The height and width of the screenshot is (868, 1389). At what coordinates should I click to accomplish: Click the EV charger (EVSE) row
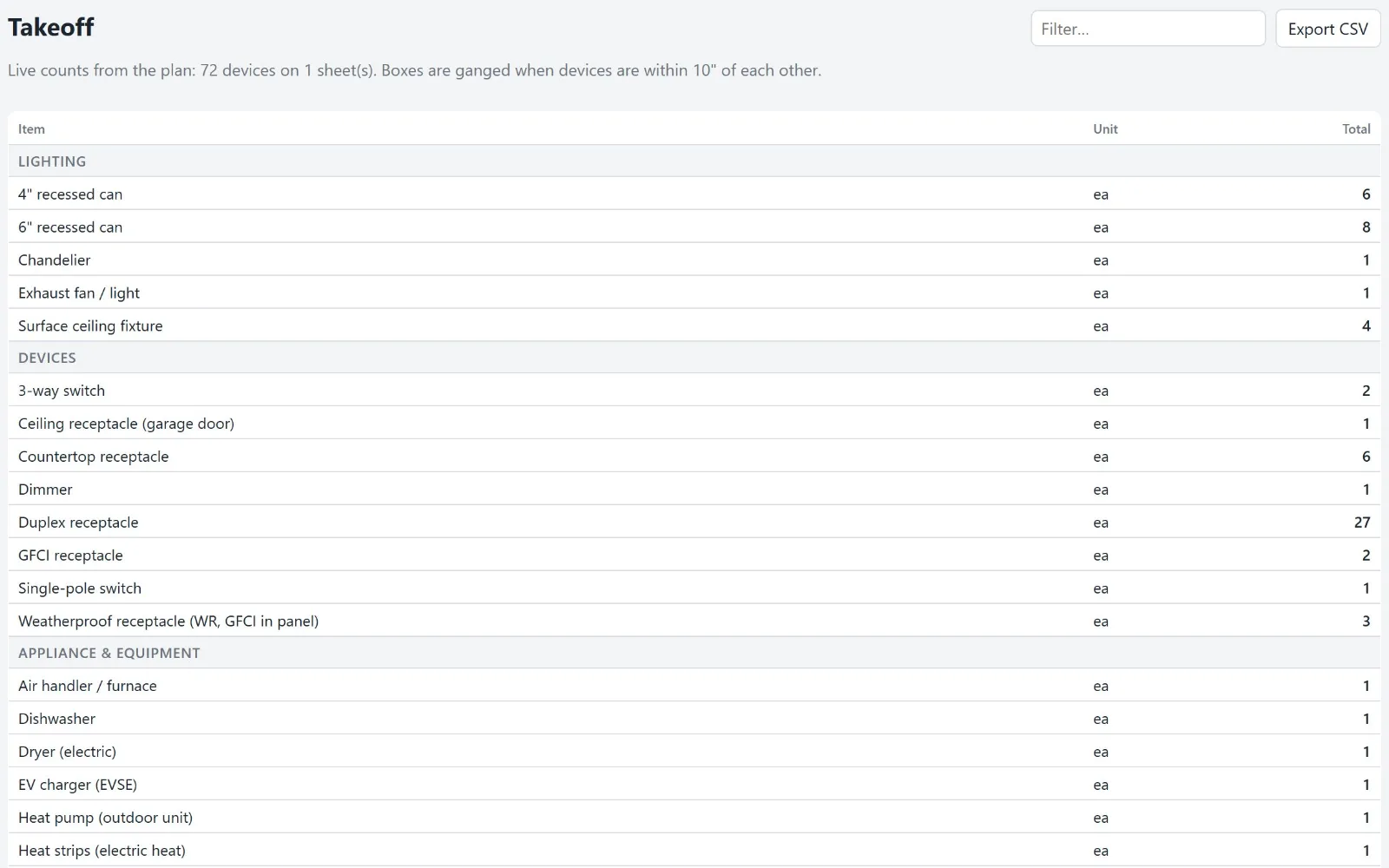coord(694,784)
